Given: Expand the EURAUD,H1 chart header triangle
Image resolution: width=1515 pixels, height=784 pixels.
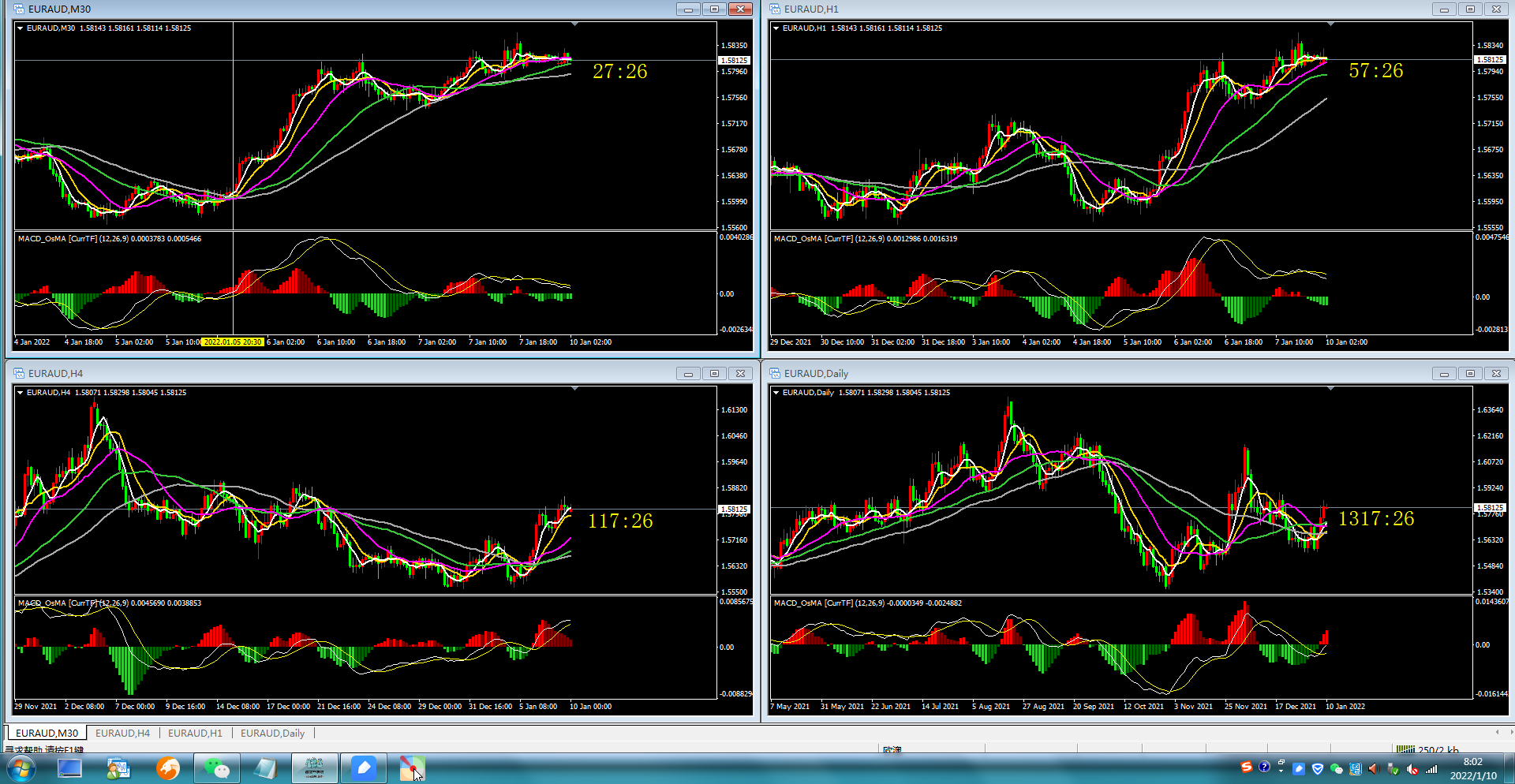Looking at the screenshot, I should 776,28.
